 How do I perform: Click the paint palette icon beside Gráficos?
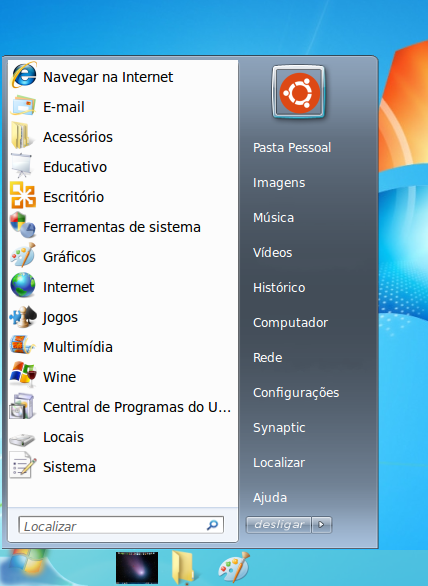tap(23, 255)
